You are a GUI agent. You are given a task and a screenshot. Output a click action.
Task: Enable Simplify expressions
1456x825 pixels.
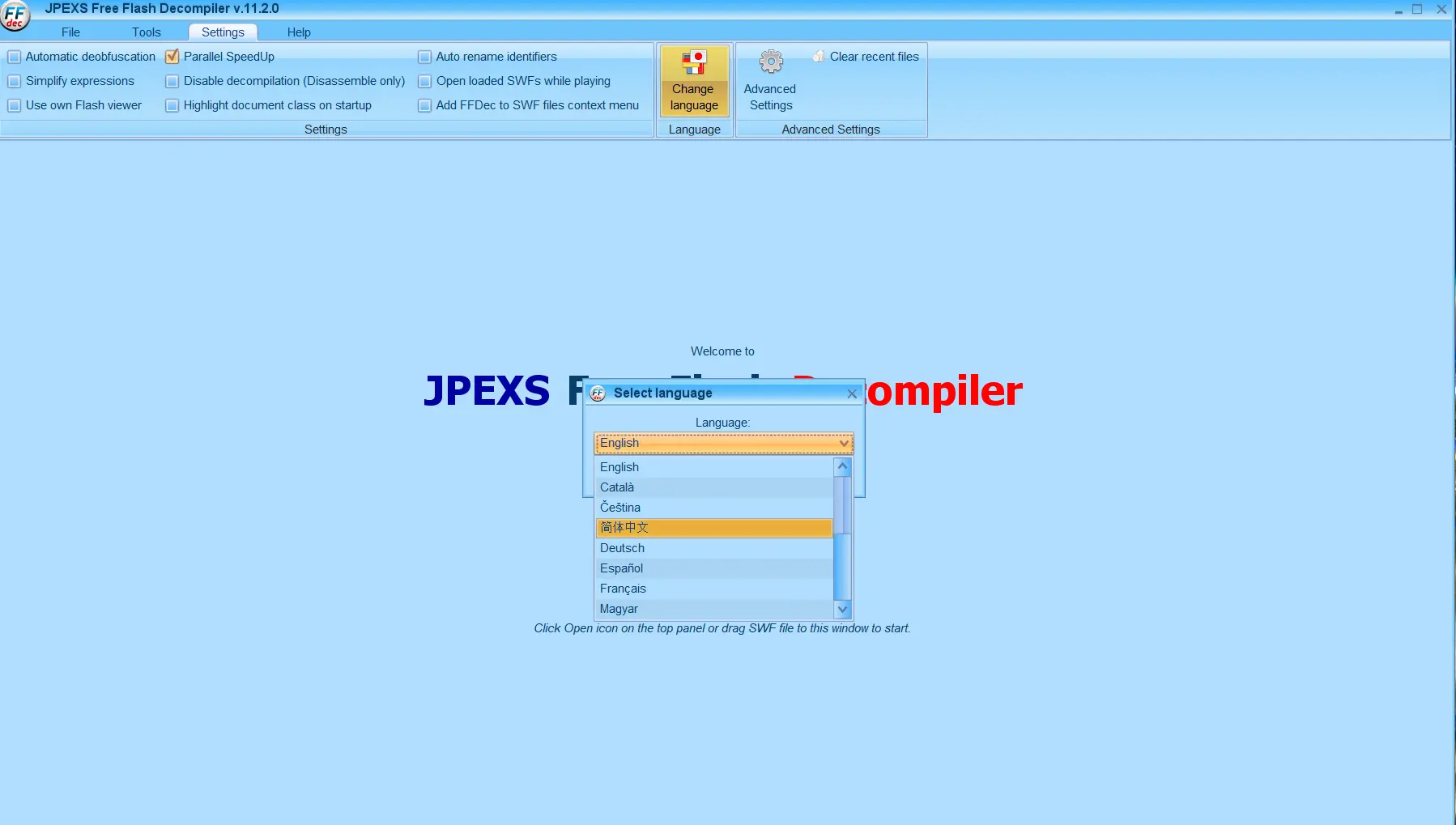(x=14, y=81)
